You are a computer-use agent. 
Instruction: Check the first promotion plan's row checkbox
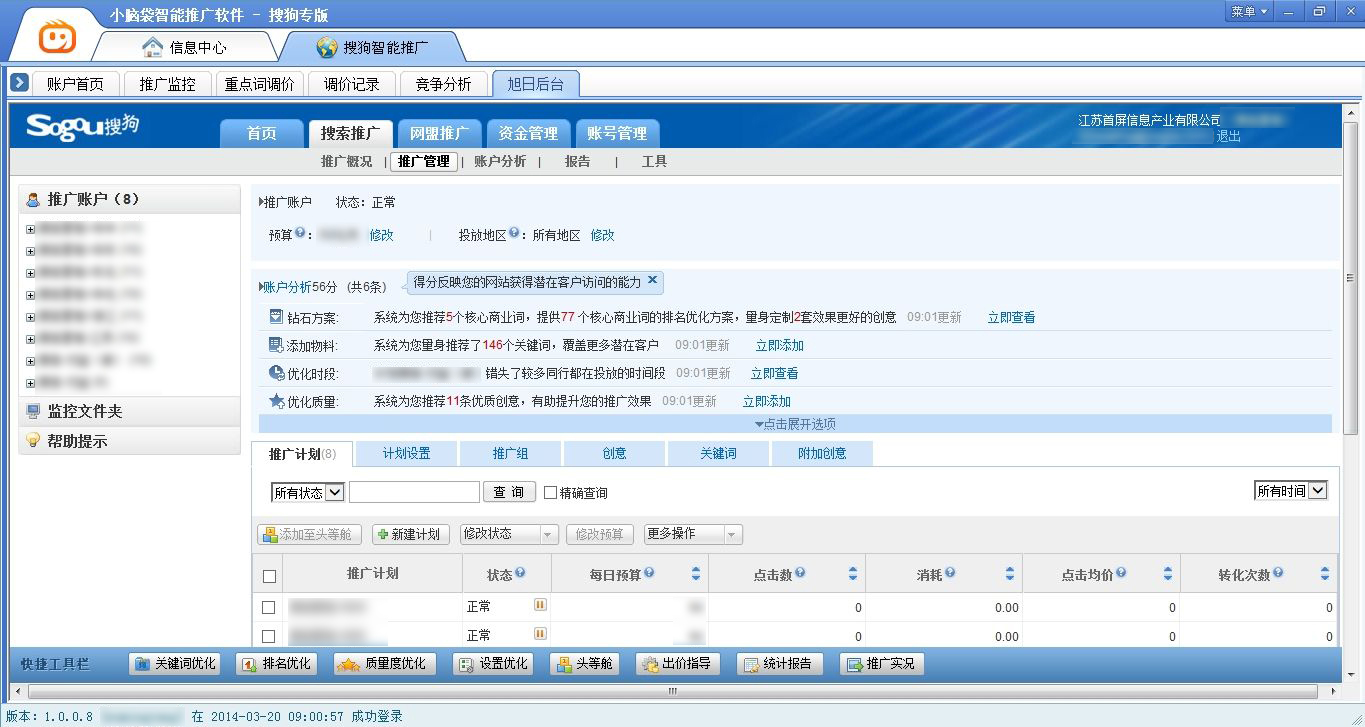tap(269, 606)
